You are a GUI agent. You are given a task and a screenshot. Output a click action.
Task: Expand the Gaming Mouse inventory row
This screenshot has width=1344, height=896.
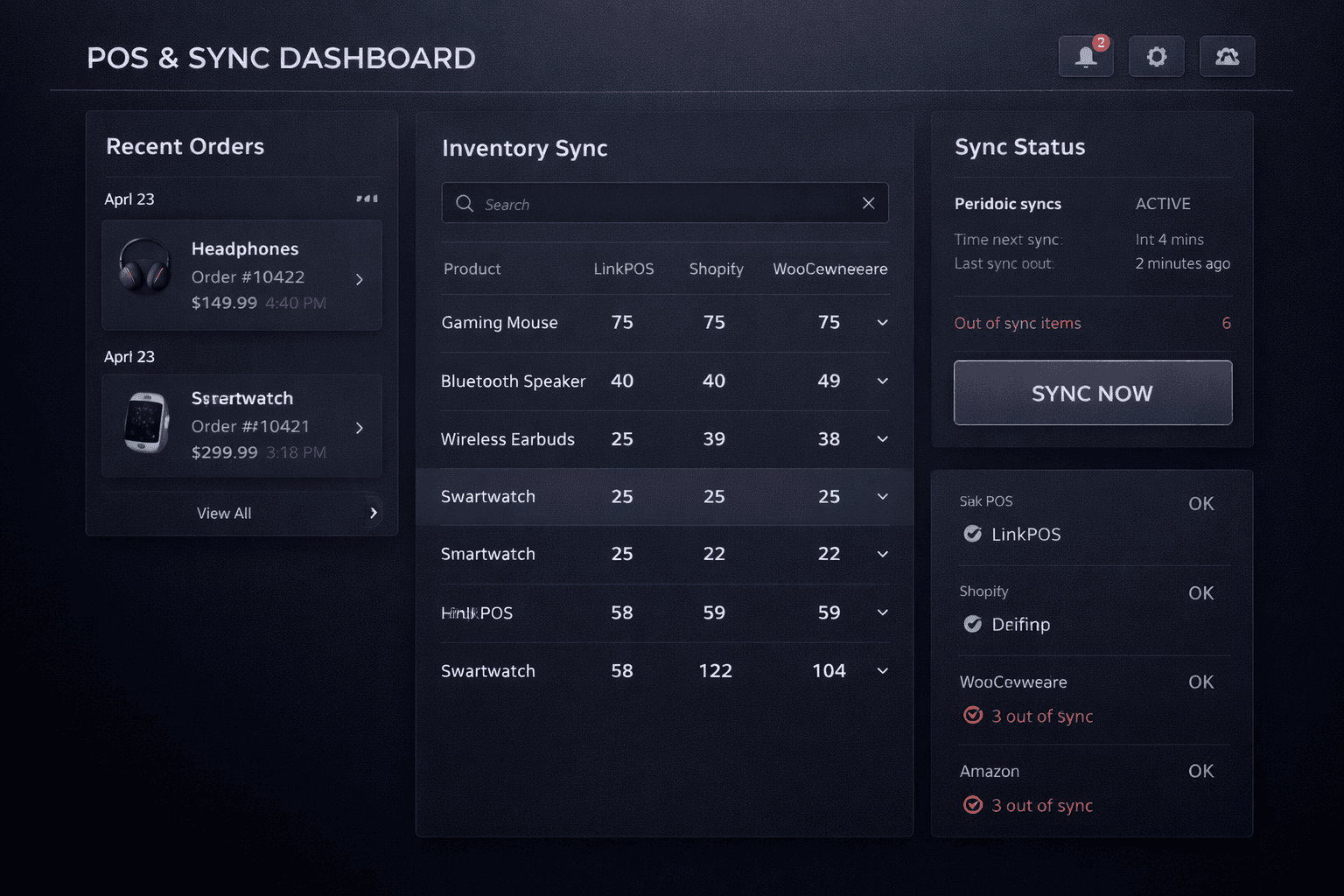coord(882,322)
